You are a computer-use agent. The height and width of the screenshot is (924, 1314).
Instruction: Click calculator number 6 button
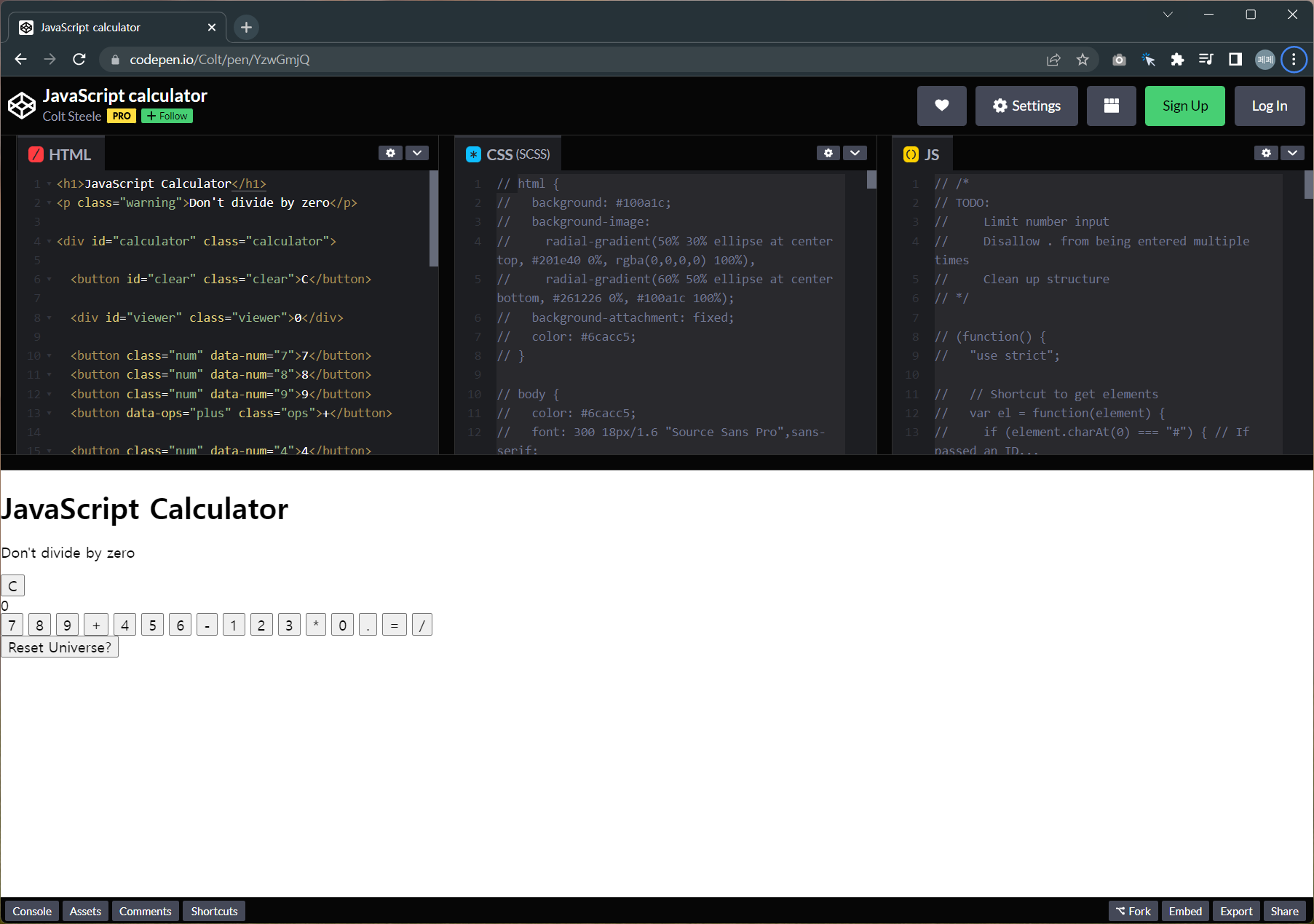click(180, 625)
